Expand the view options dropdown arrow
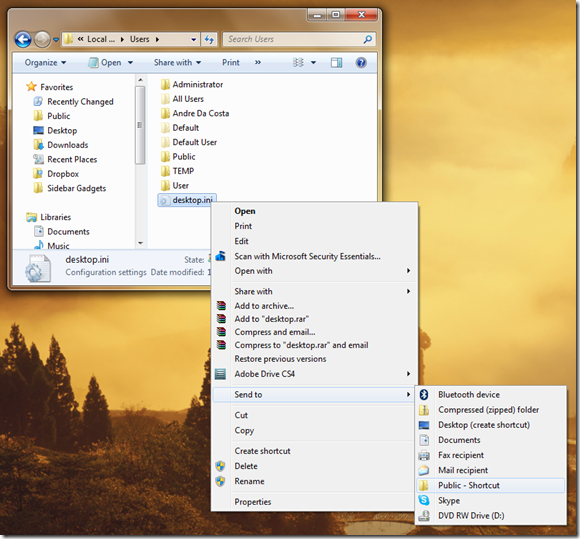The image size is (580, 539). click(313, 63)
